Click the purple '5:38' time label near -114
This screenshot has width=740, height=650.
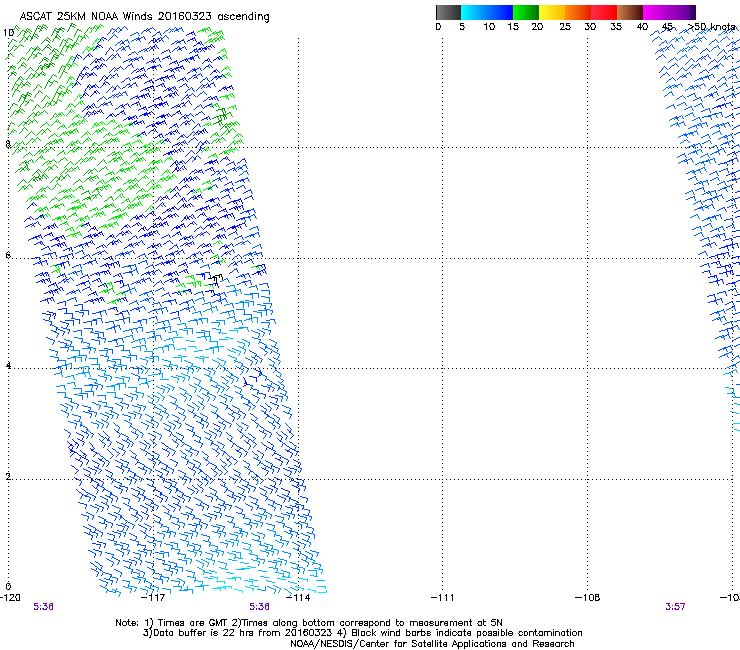tap(260, 607)
